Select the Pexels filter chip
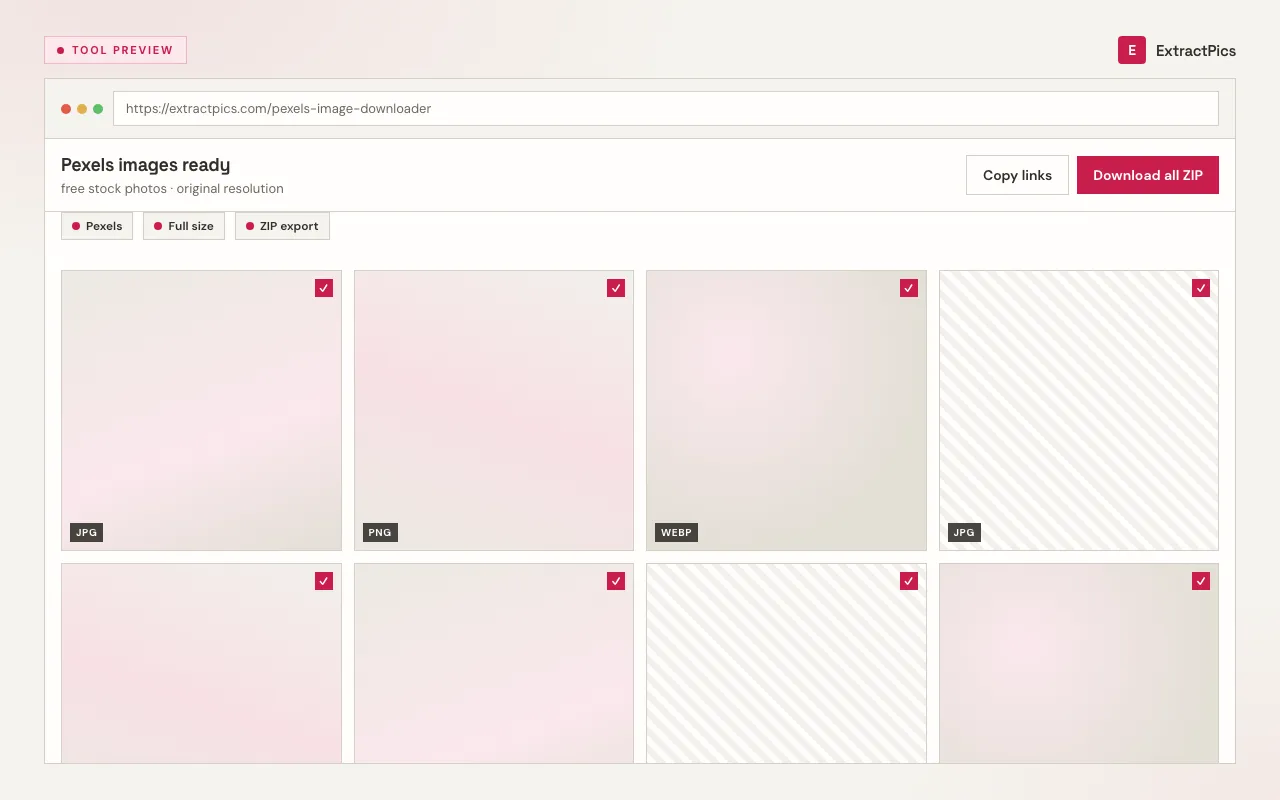 click(97, 226)
